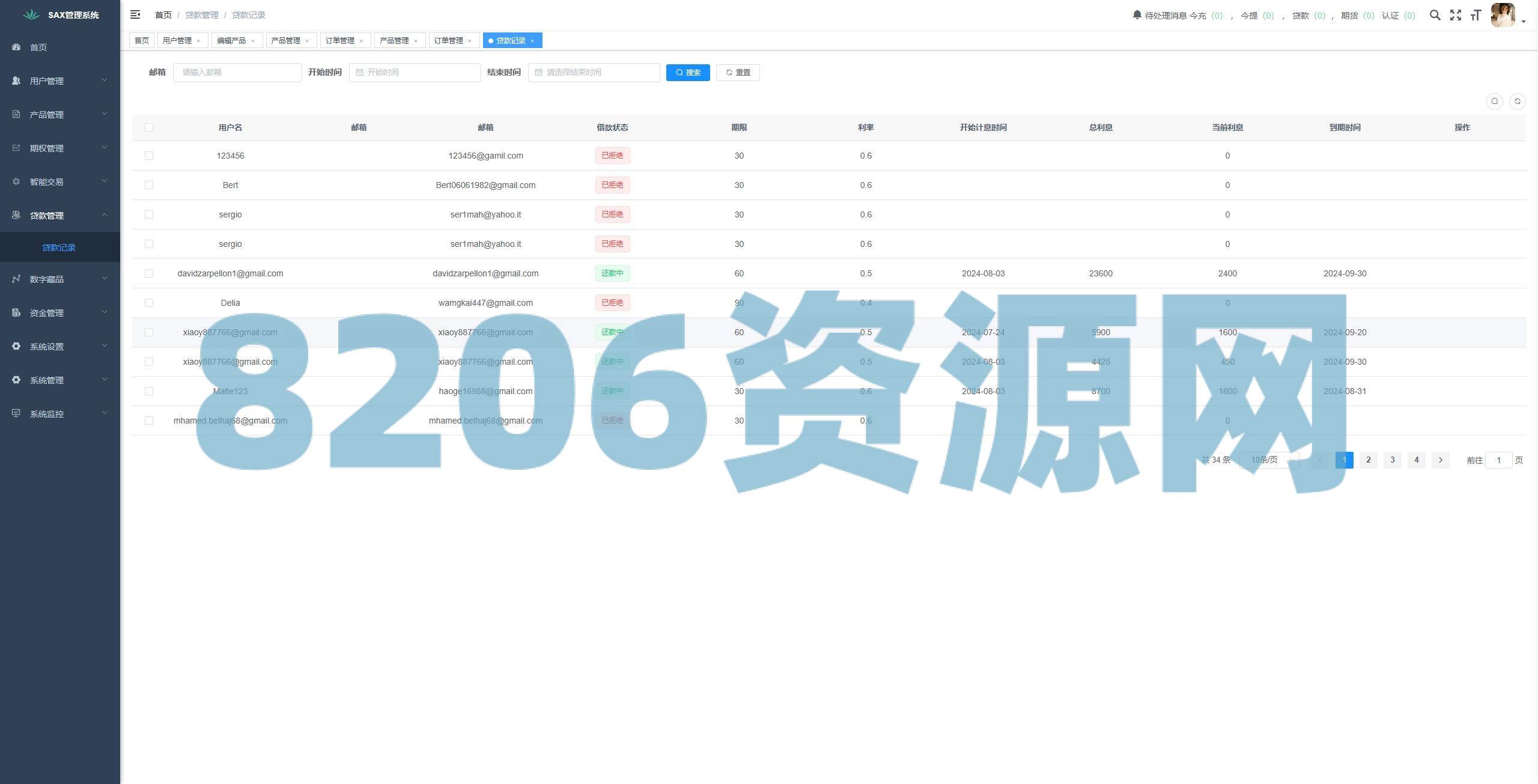Screen dimensions: 1538x784
Task: Click the user avatar thumbnail
Action: [1503, 15]
